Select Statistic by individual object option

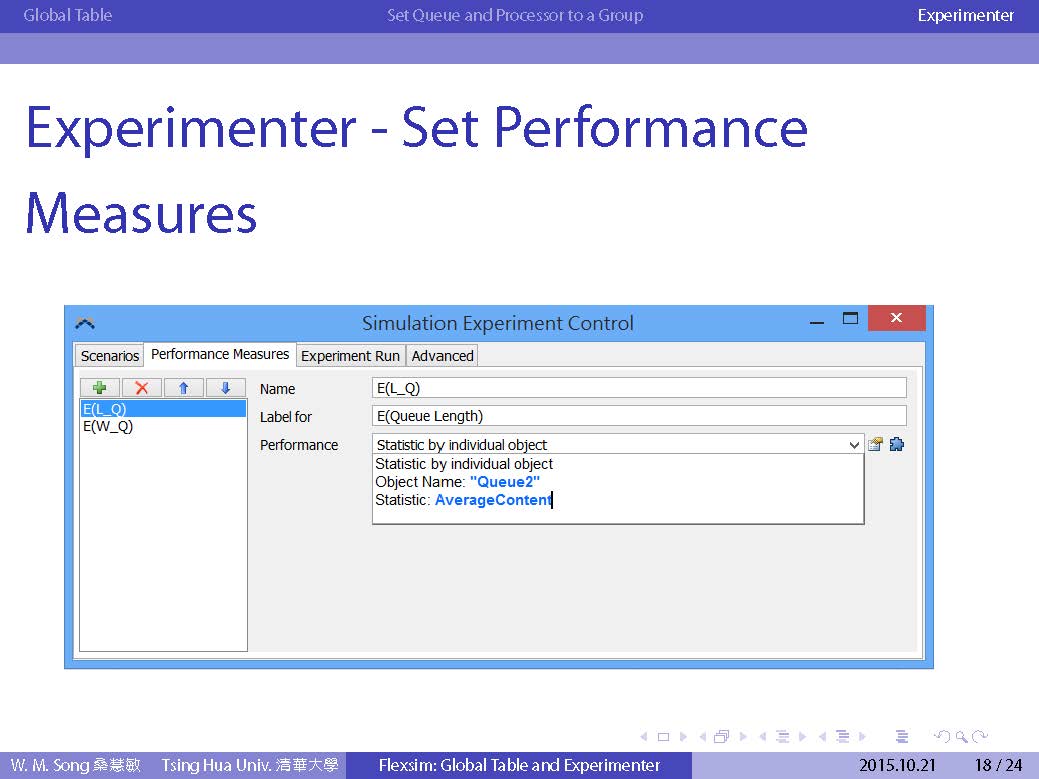tap(464, 464)
